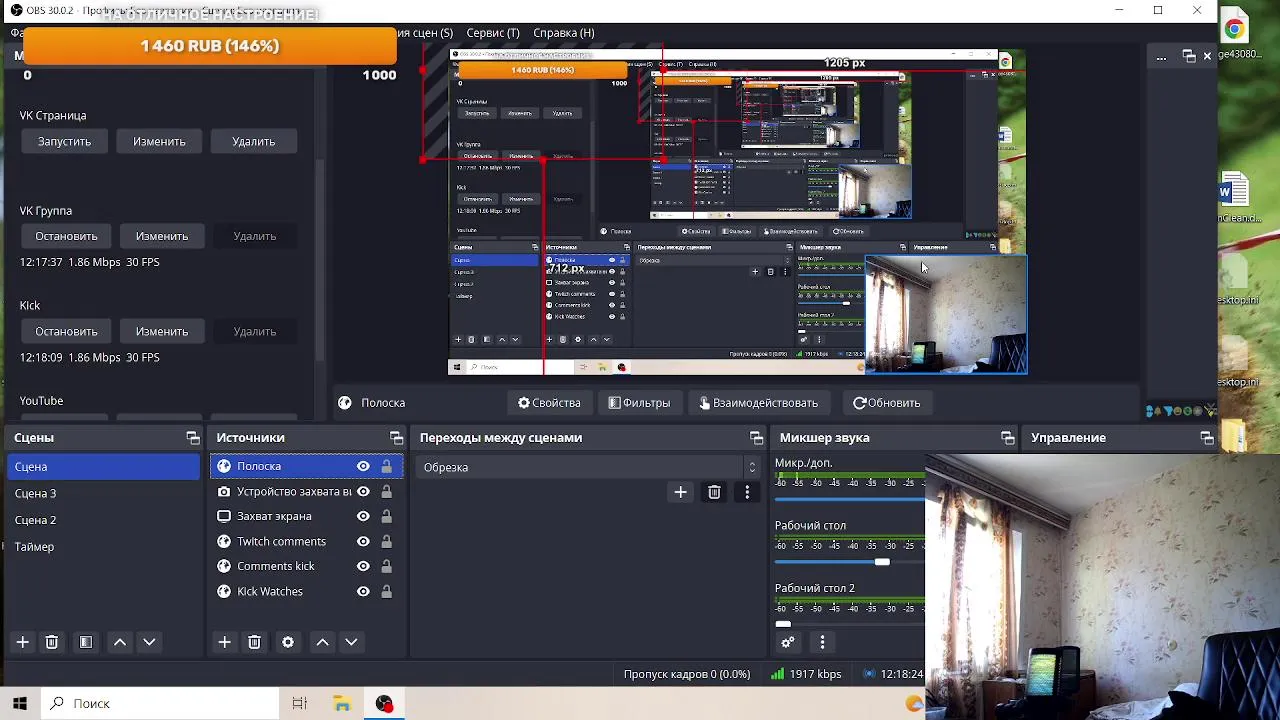Select the highlighted Сцена scene

104,466
